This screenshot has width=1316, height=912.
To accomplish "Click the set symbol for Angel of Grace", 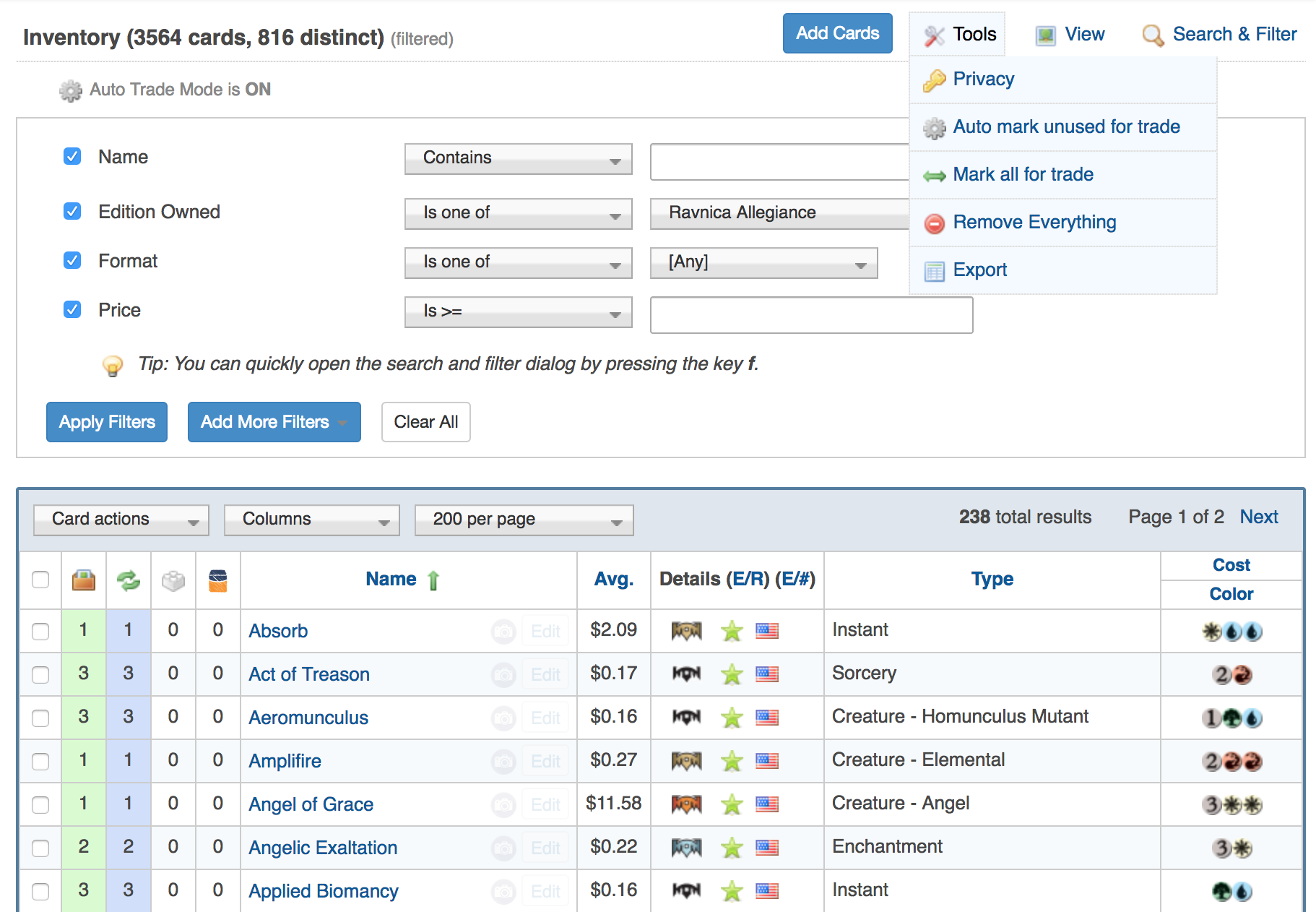I will [686, 804].
